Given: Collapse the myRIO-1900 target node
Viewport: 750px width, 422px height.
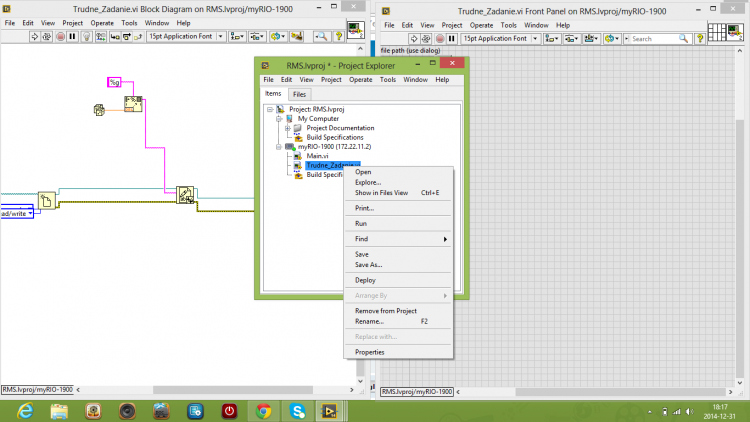Looking at the screenshot, I should point(279,147).
